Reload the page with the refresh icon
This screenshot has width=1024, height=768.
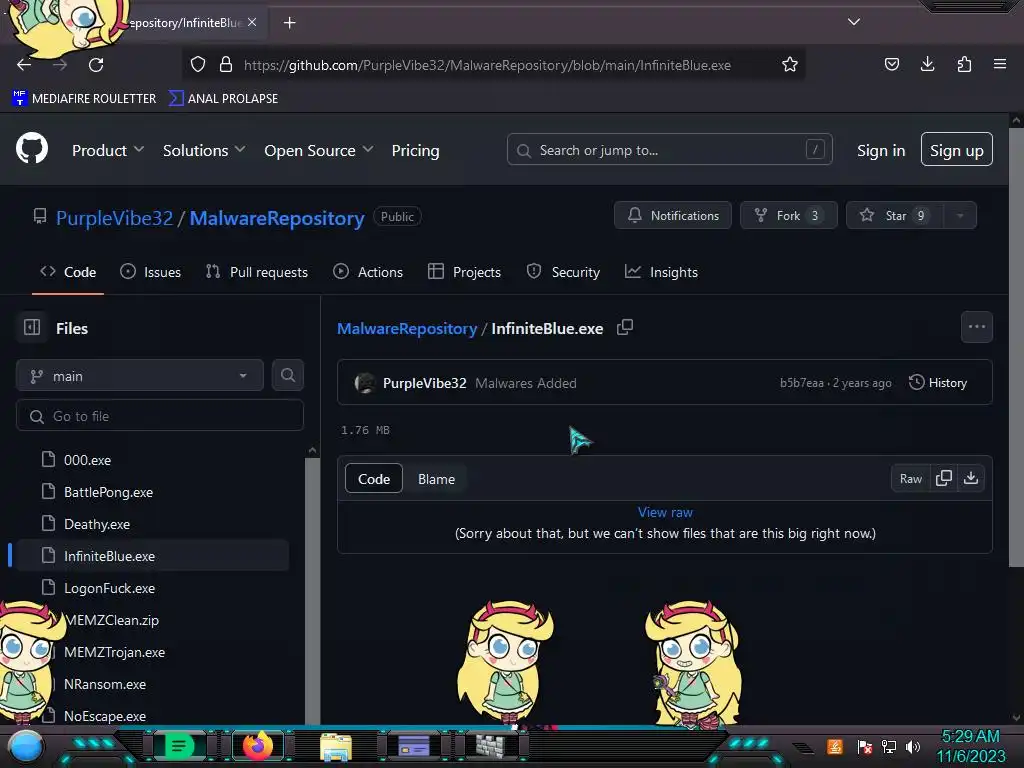(x=96, y=65)
